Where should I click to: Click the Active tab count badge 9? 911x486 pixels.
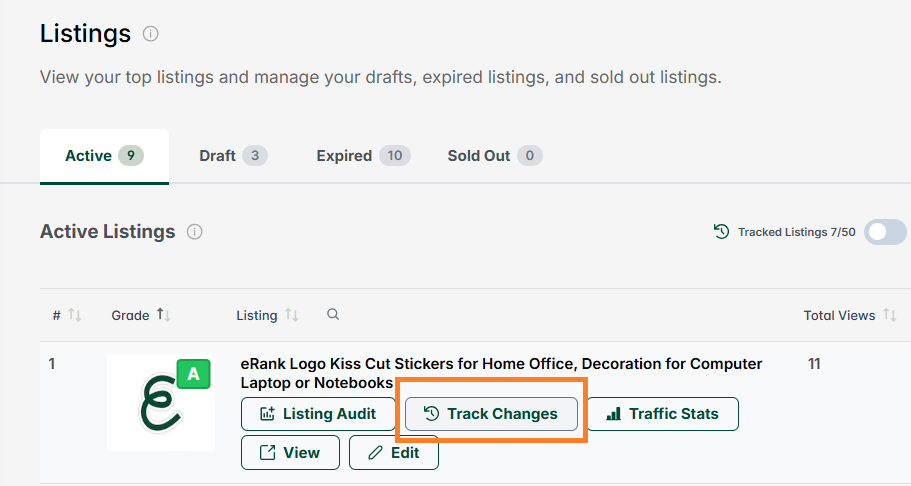[x=131, y=155]
